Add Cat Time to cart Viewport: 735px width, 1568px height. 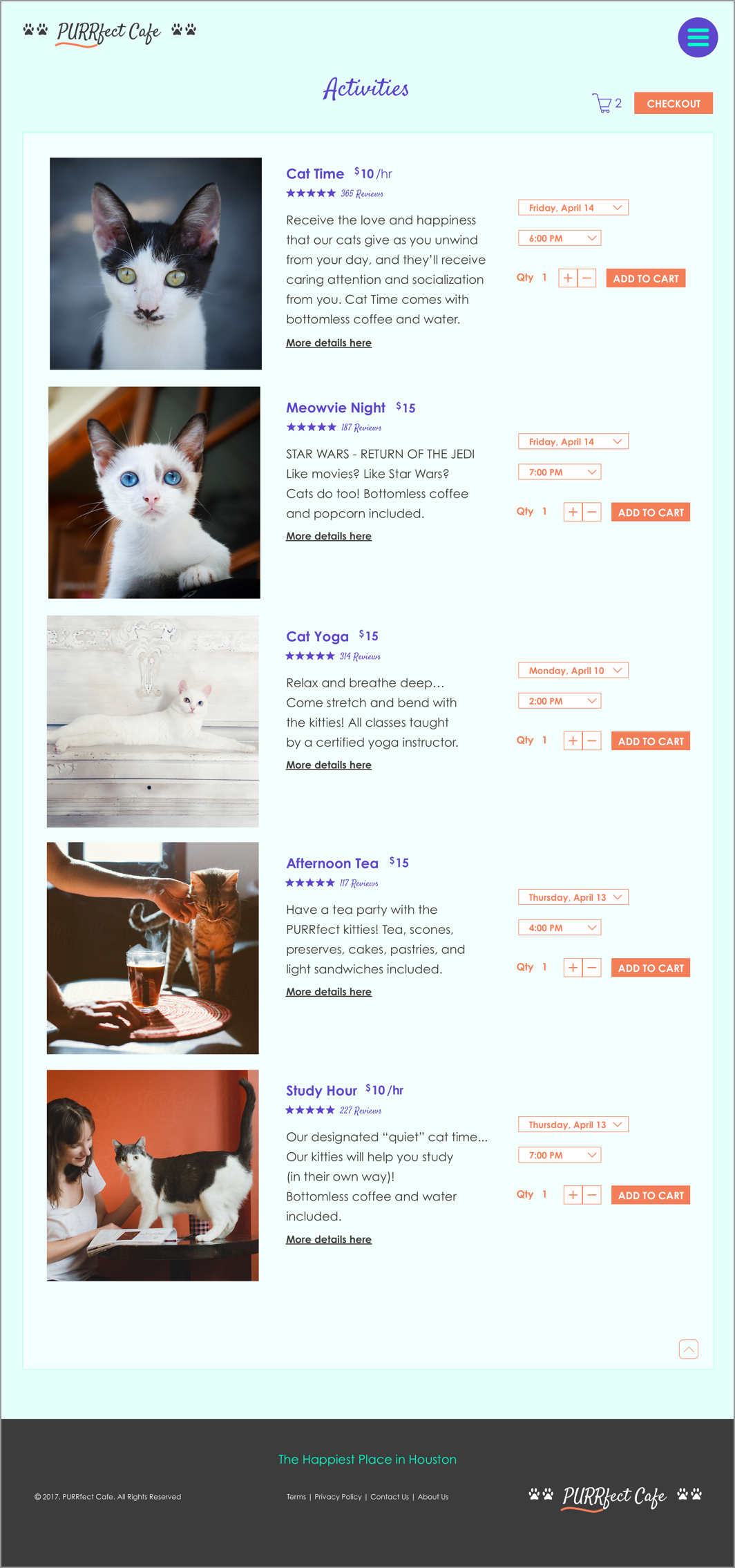click(x=646, y=278)
